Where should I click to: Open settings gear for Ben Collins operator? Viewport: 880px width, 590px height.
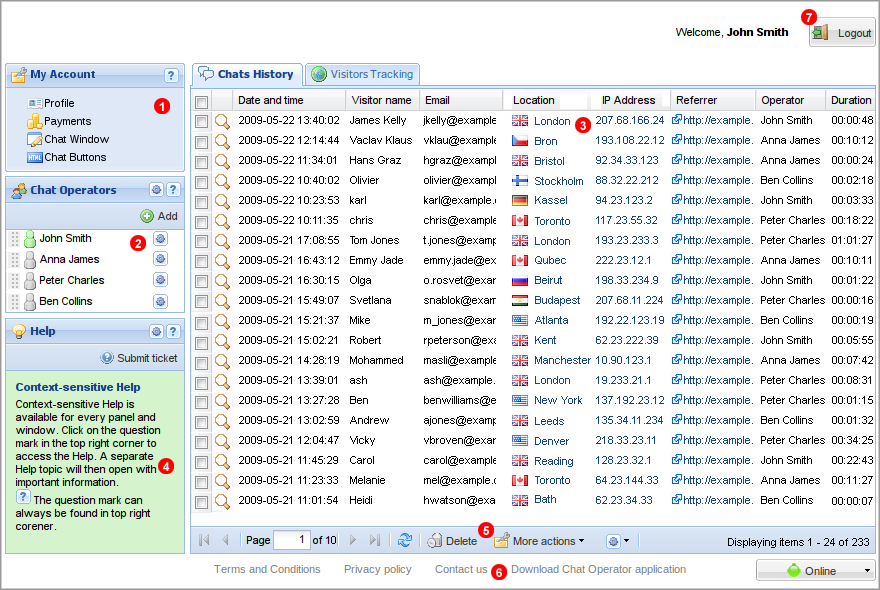click(161, 301)
